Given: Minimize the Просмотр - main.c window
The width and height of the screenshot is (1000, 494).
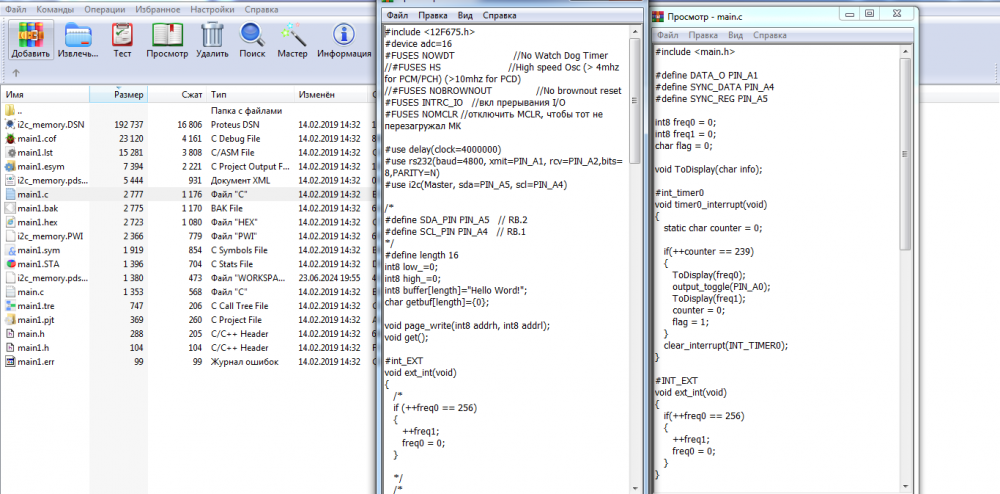Looking at the screenshot, I should point(848,13).
